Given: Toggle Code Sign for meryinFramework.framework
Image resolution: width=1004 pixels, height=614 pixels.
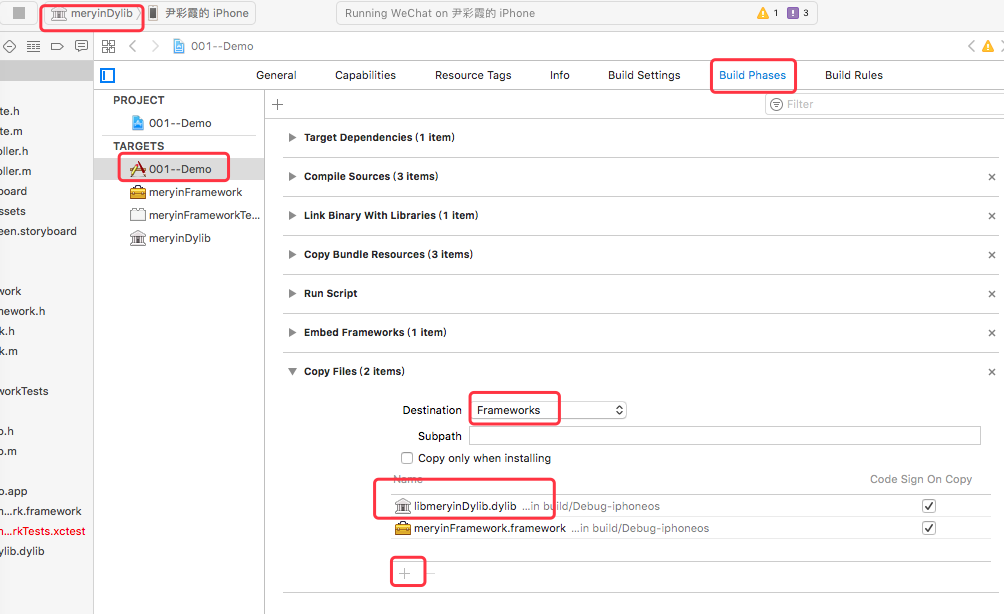Looking at the screenshot, I should pos(929,528).
